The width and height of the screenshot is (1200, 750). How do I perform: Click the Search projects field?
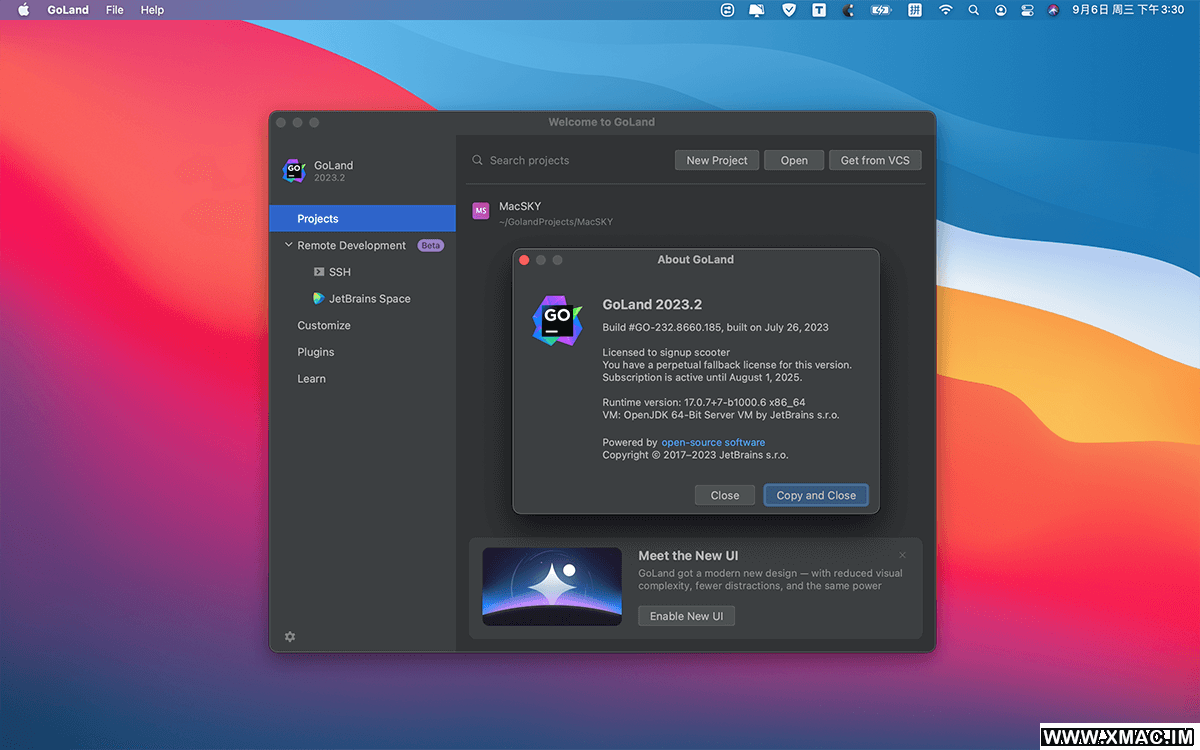point(568,160)
